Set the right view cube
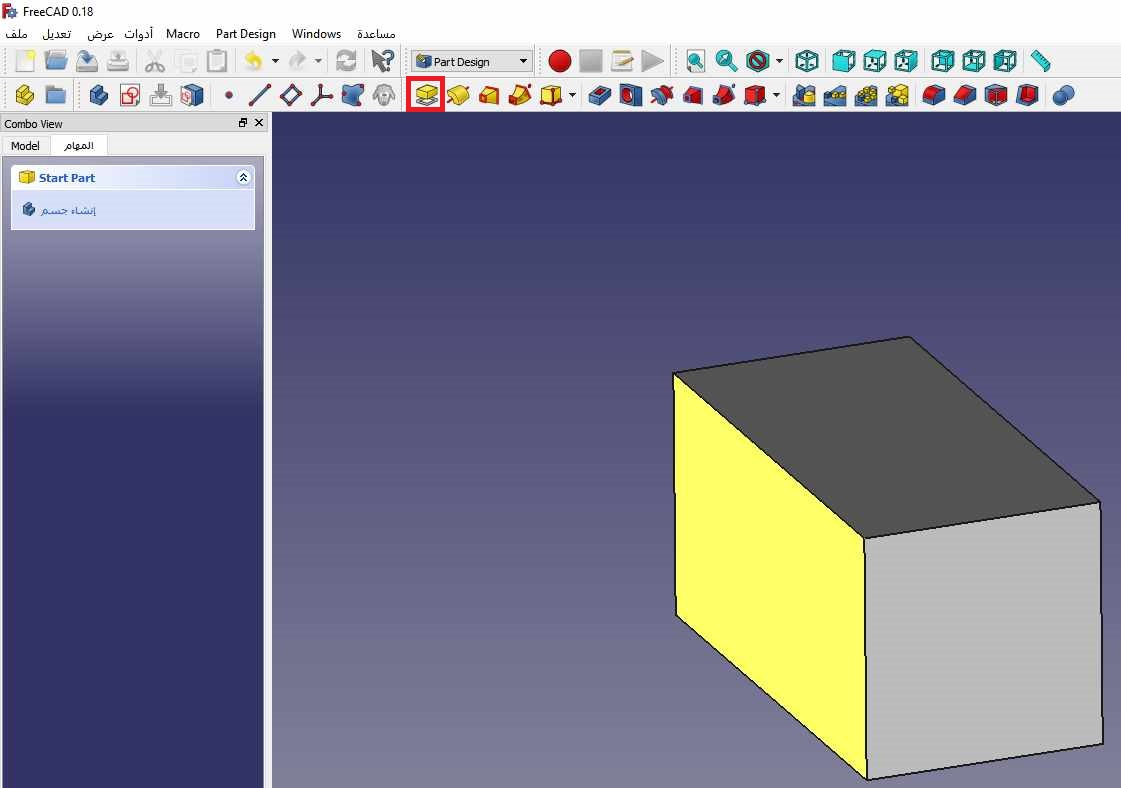 click(905, 61)
